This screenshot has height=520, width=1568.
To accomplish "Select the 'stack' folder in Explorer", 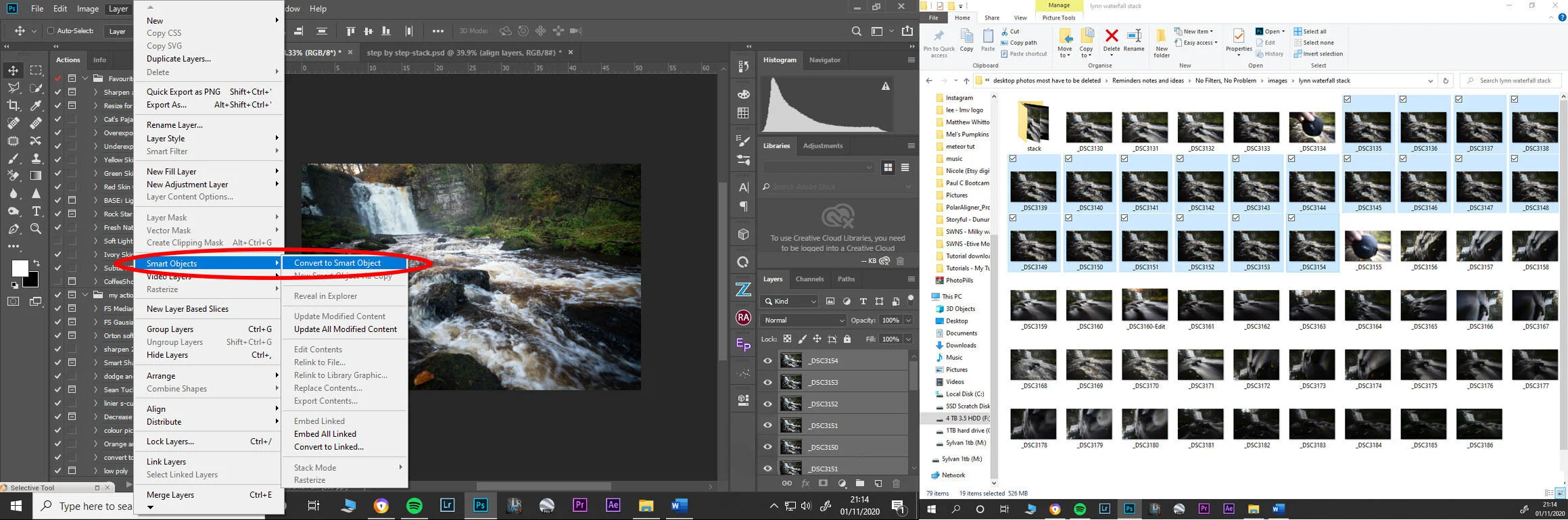I will point(1034,126).
